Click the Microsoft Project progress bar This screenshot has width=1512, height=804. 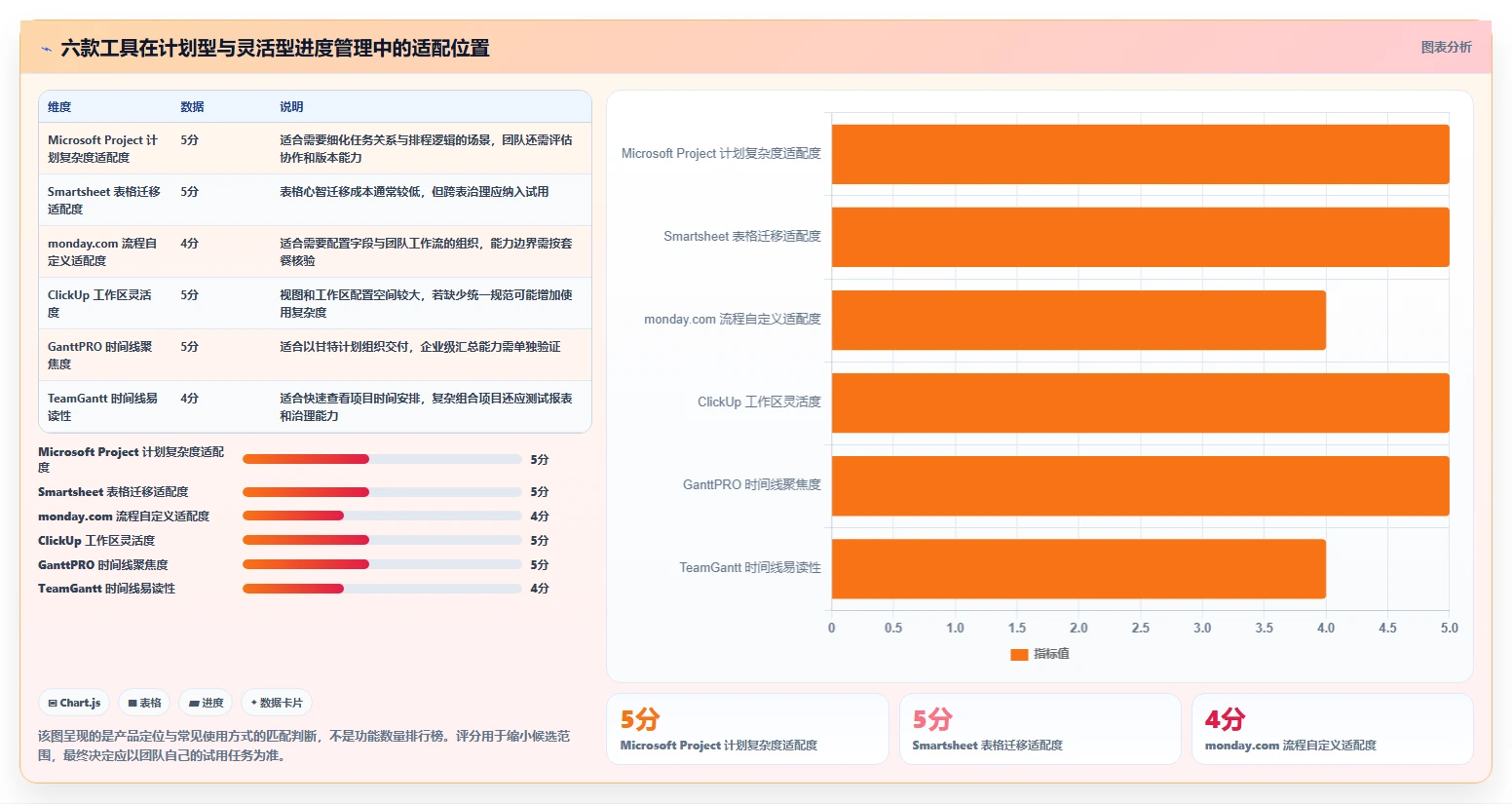pyautogui.click(x=382, y=459)
